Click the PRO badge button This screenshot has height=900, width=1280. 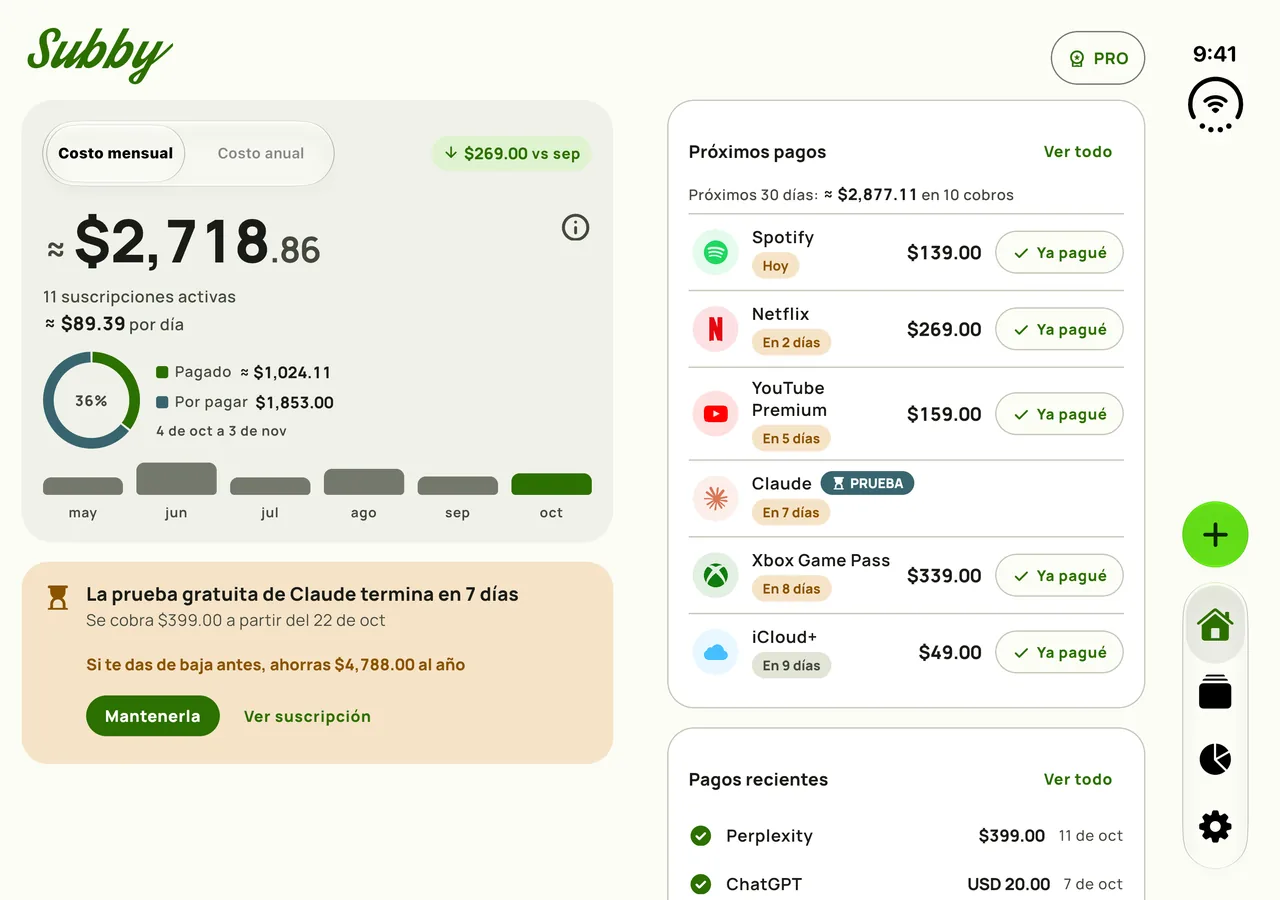(1098, 58)
